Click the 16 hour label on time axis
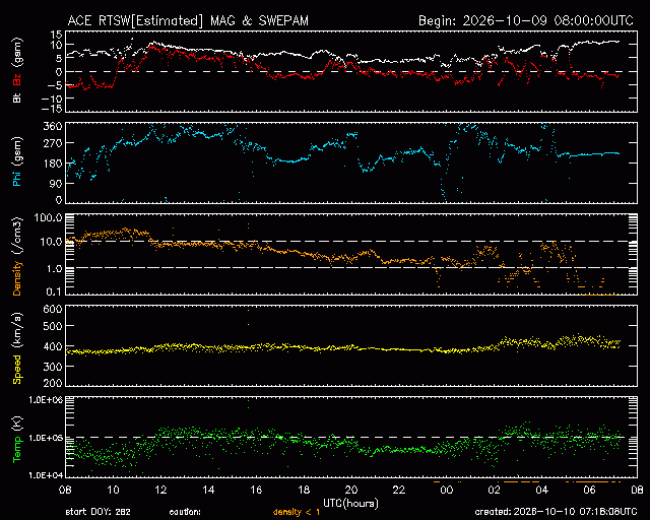Screen dimensions: 650x520 (x=256, y=490)
